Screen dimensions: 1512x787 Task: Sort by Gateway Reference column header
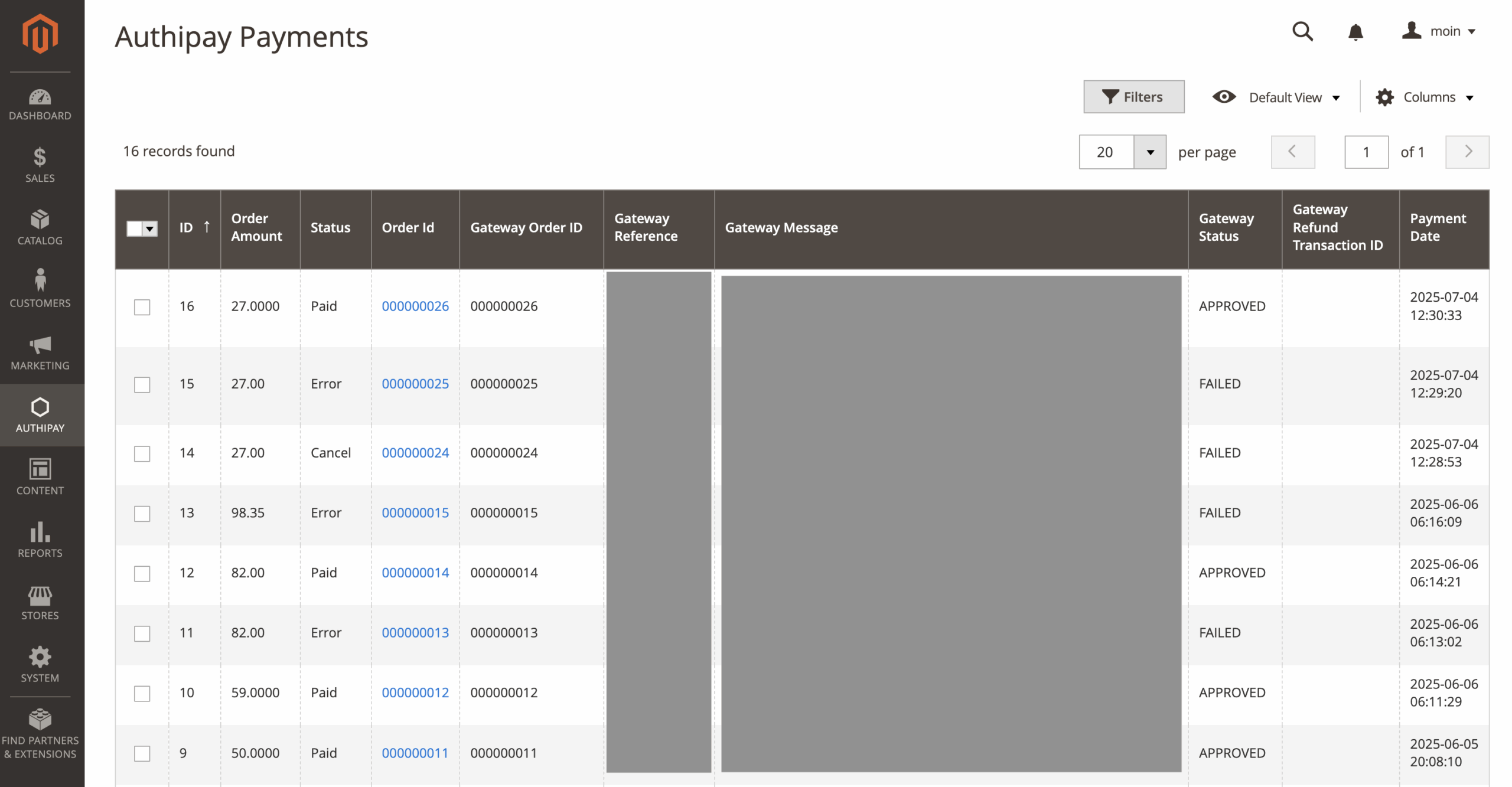[x=659, y=228]
